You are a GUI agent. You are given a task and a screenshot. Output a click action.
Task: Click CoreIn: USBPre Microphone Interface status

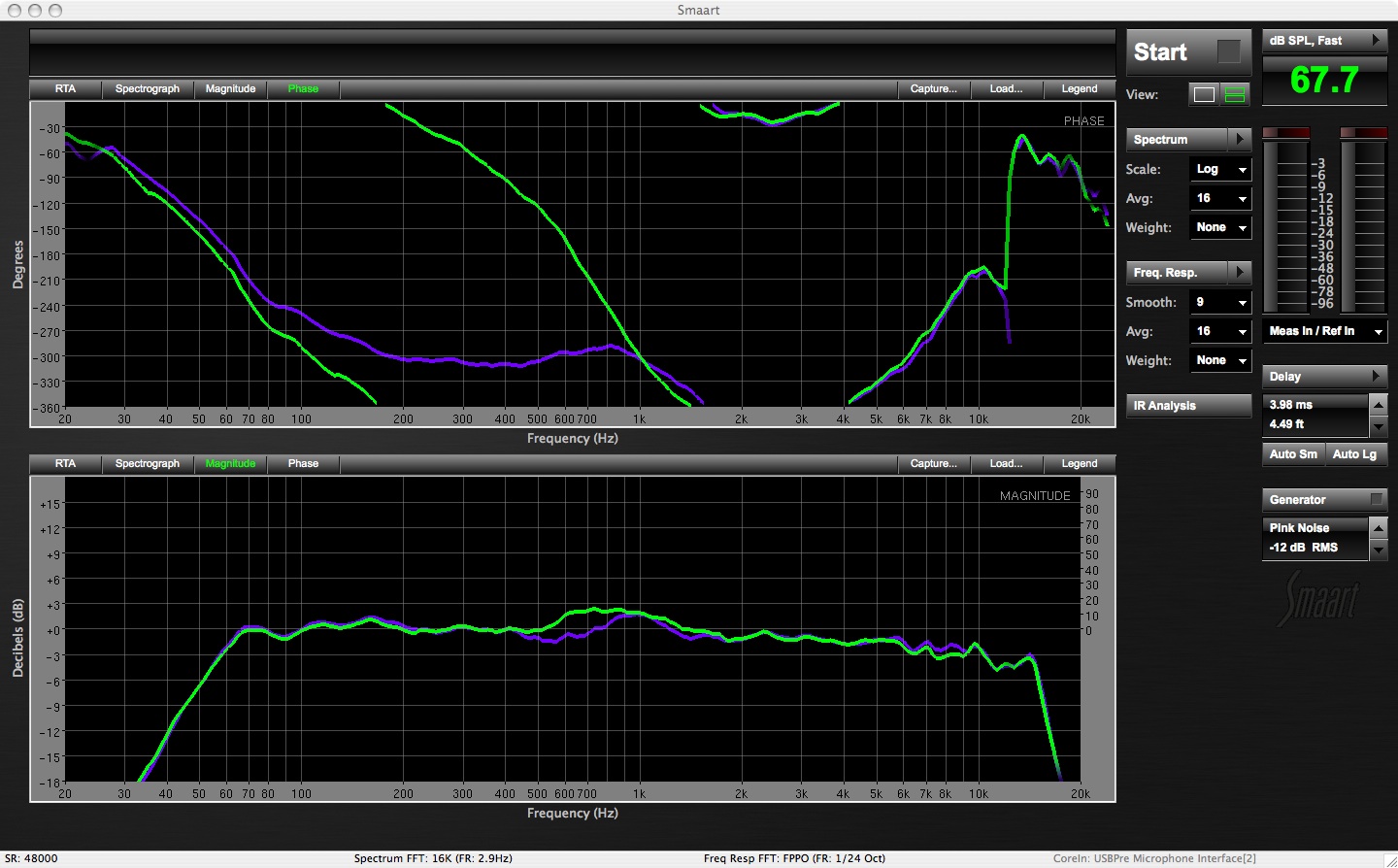1154,858
